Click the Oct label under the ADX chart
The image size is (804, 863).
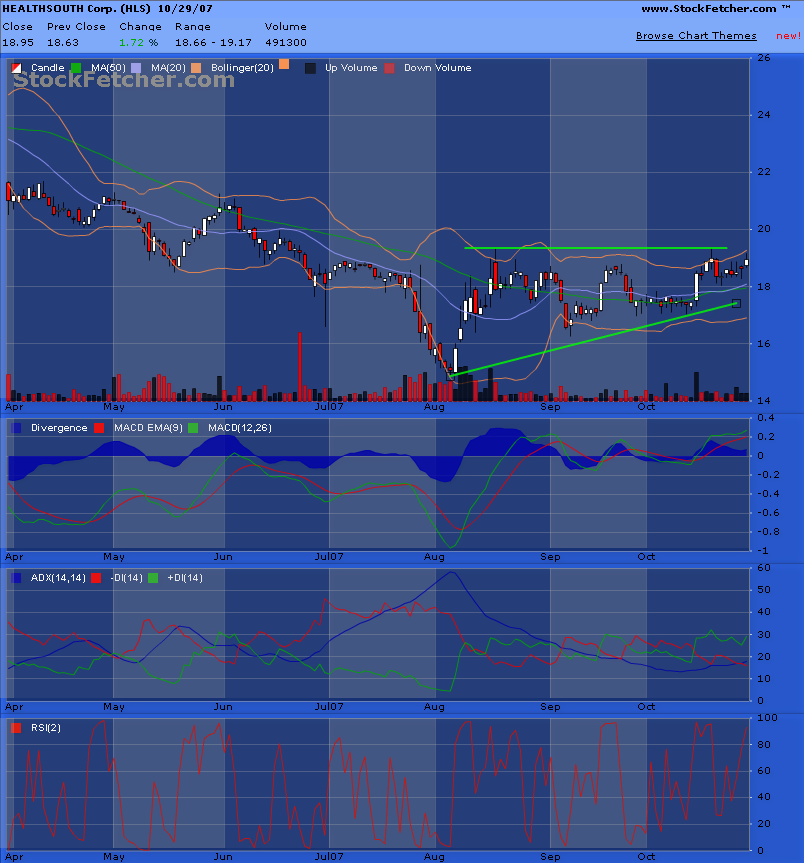coord(646,707)
